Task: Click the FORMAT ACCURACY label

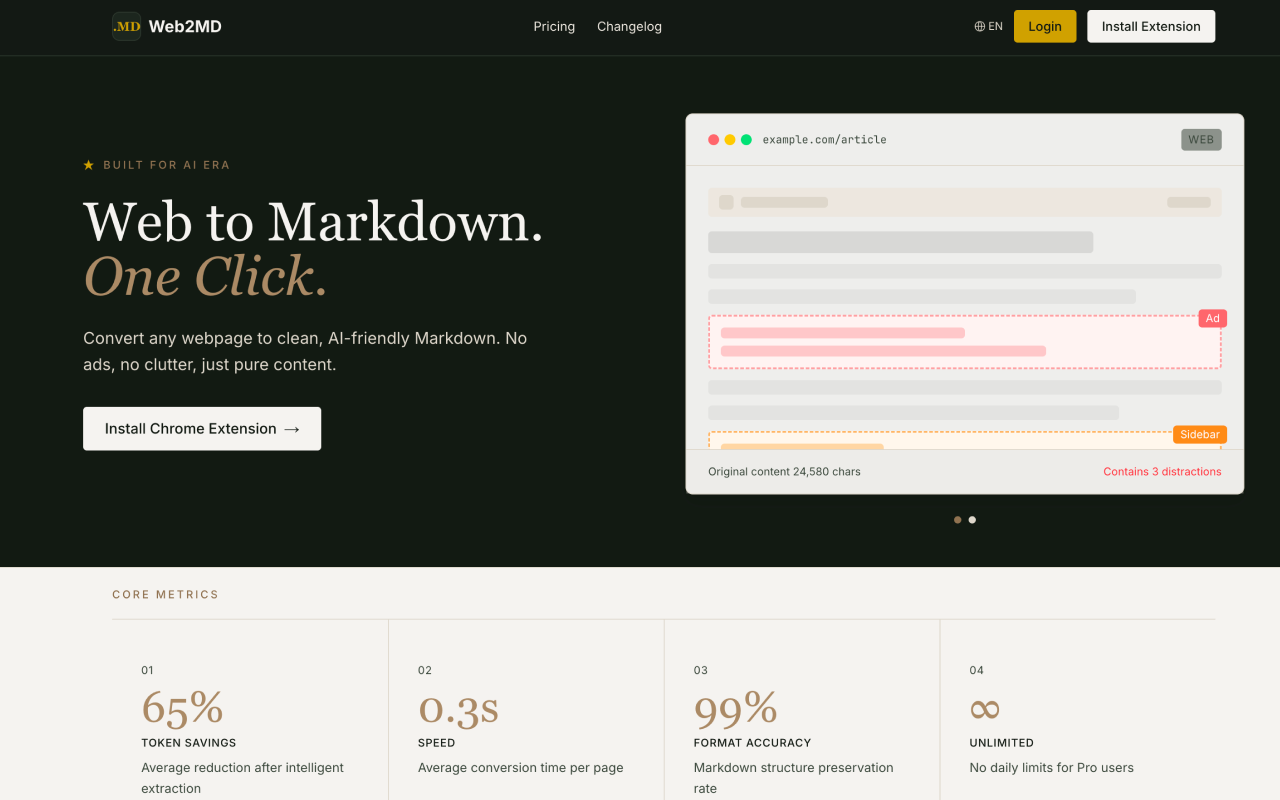Action: (752, 743)
